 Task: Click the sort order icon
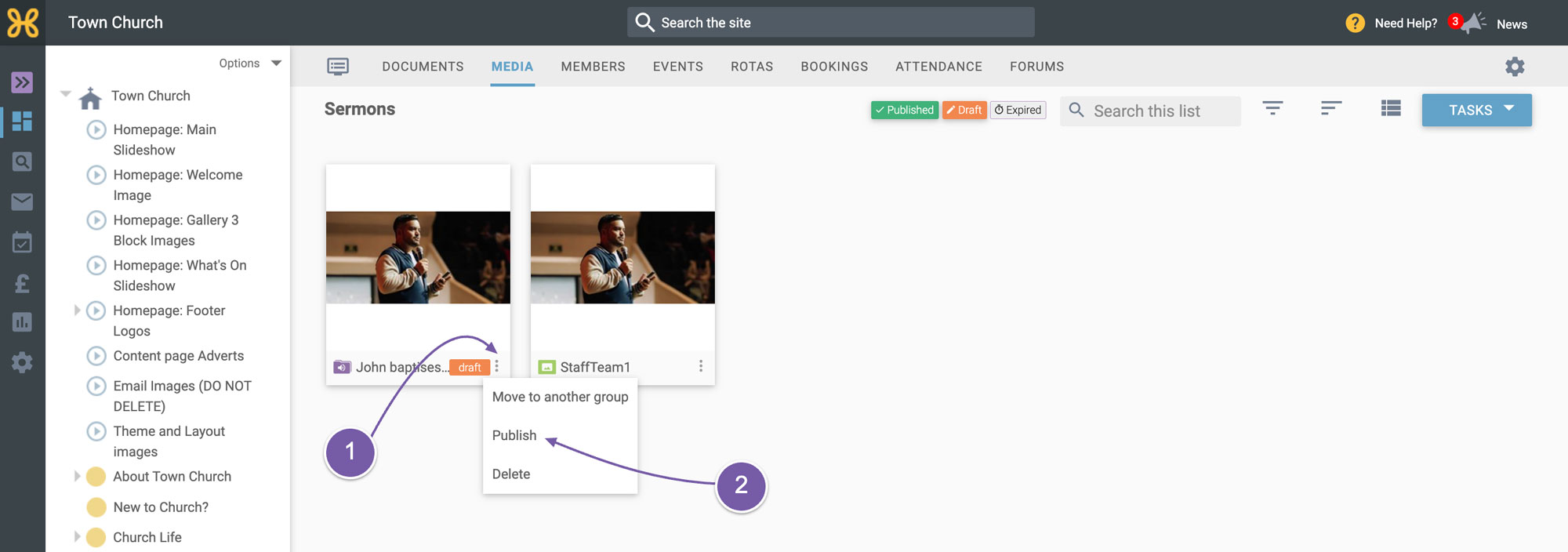[x=1331, y=108]
